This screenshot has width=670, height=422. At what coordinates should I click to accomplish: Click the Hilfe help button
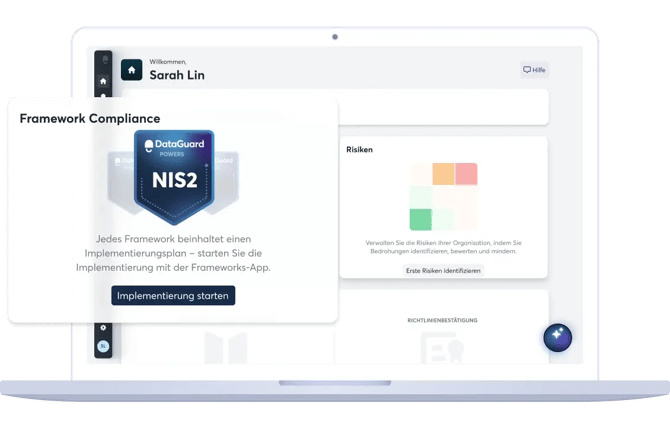(x=535, y=70)
